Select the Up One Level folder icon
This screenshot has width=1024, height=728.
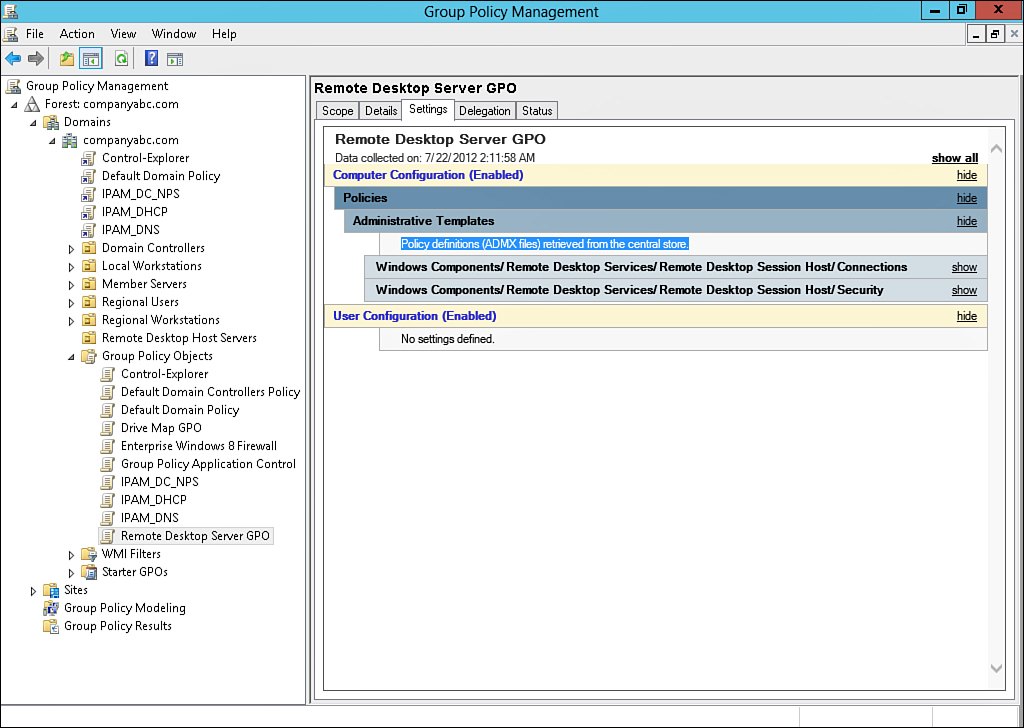pos(66,58)
